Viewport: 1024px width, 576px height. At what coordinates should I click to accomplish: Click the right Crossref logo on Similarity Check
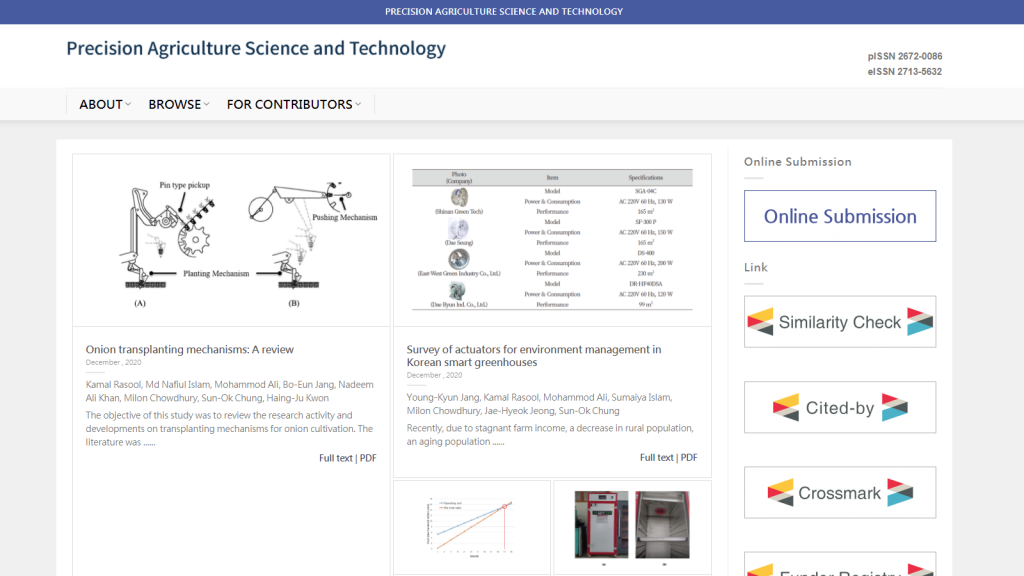click(920, 322)
